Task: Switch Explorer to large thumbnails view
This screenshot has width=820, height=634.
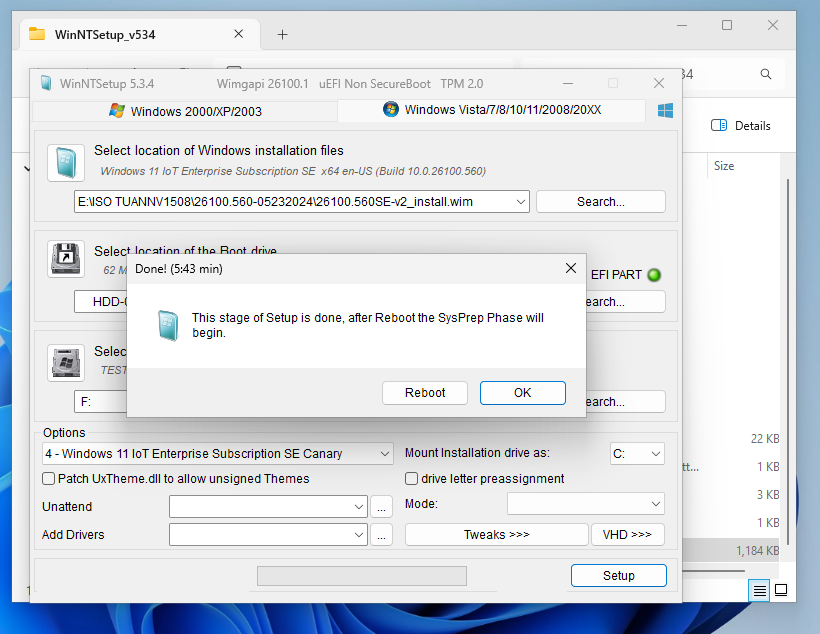Action: pos(781,590)
